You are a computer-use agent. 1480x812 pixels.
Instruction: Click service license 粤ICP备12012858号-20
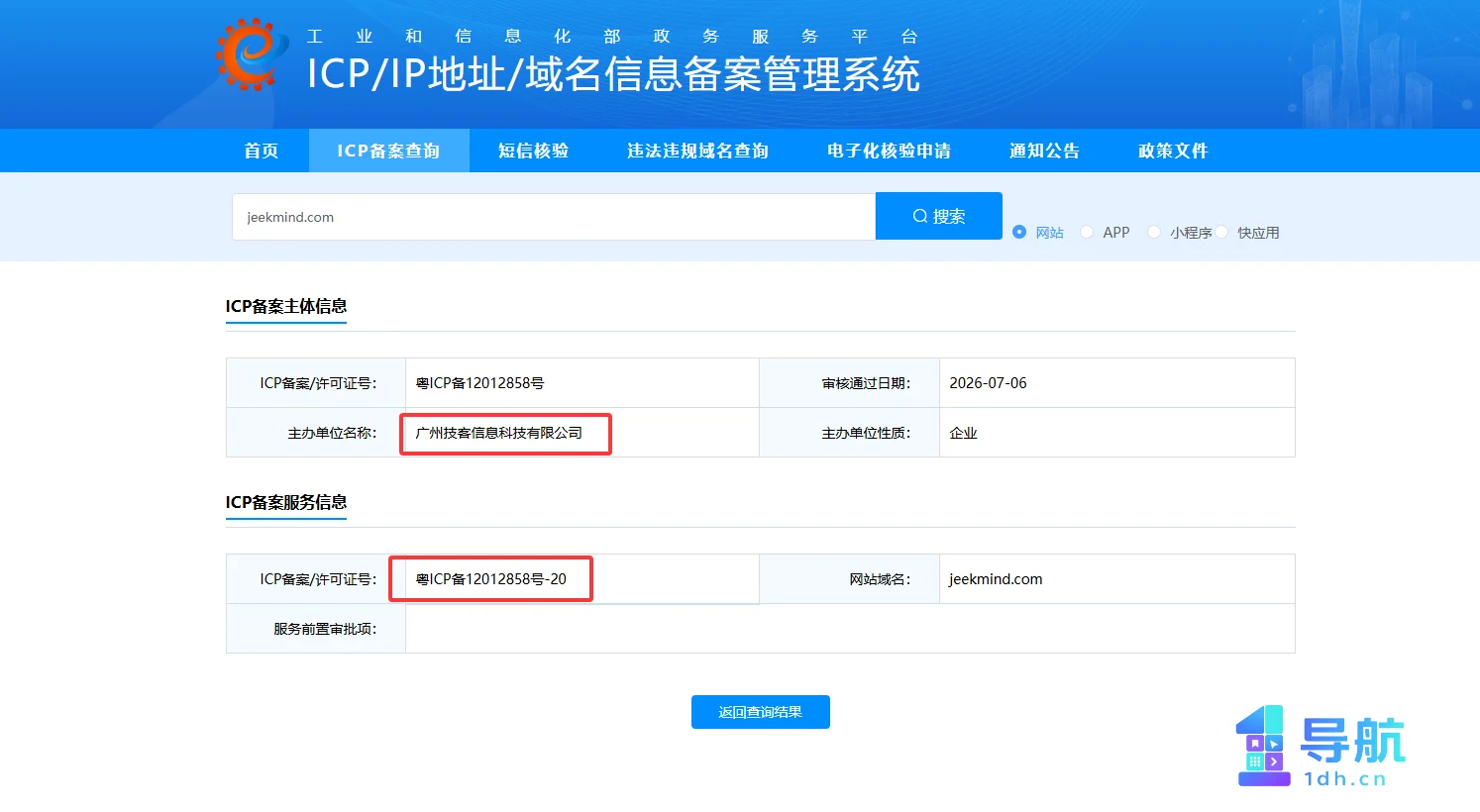491,579
